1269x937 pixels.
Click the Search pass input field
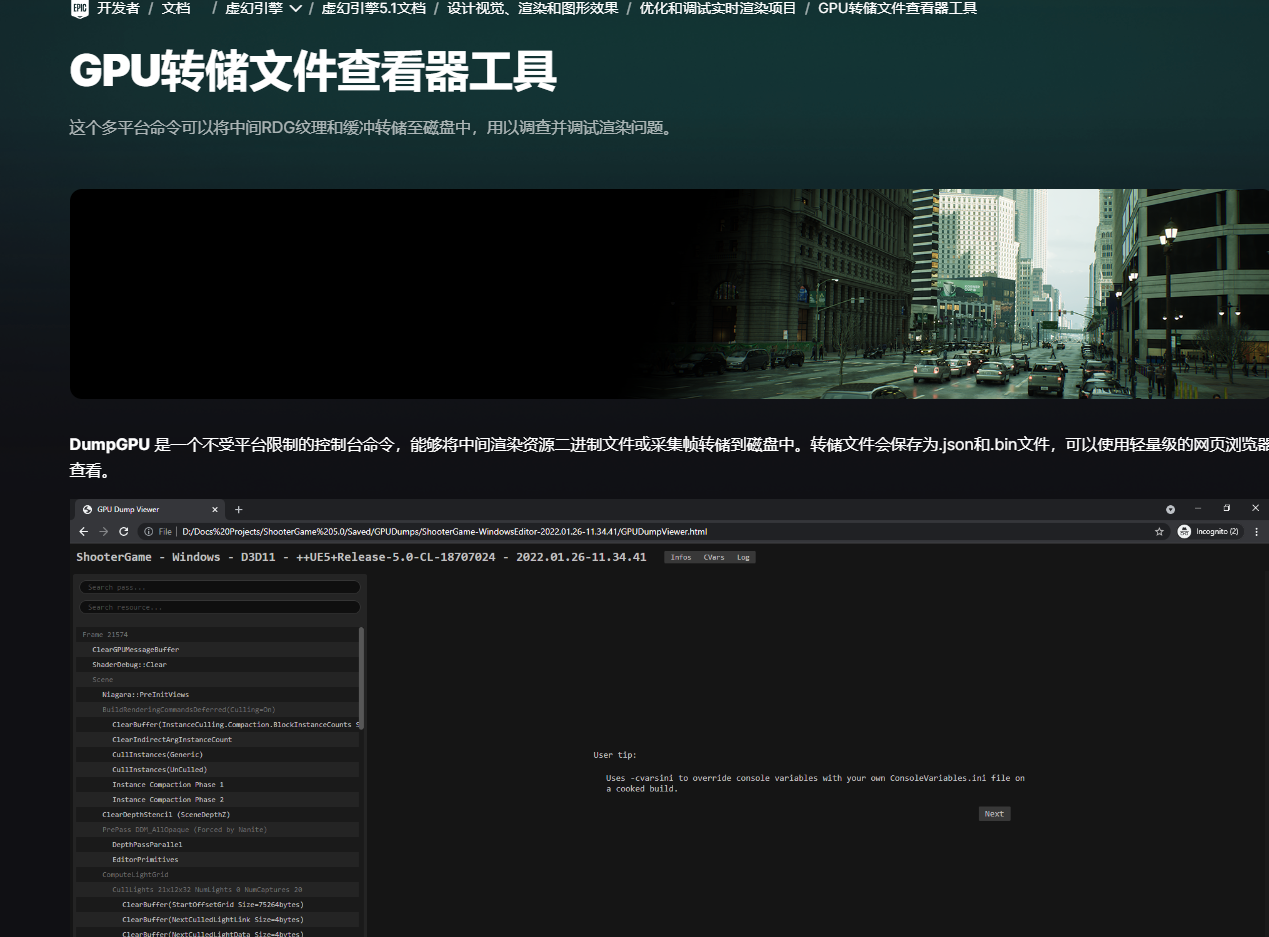click(220, 587)
